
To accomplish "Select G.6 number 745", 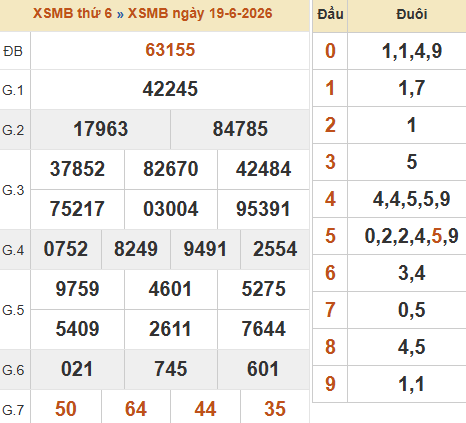I will (171, 369).
